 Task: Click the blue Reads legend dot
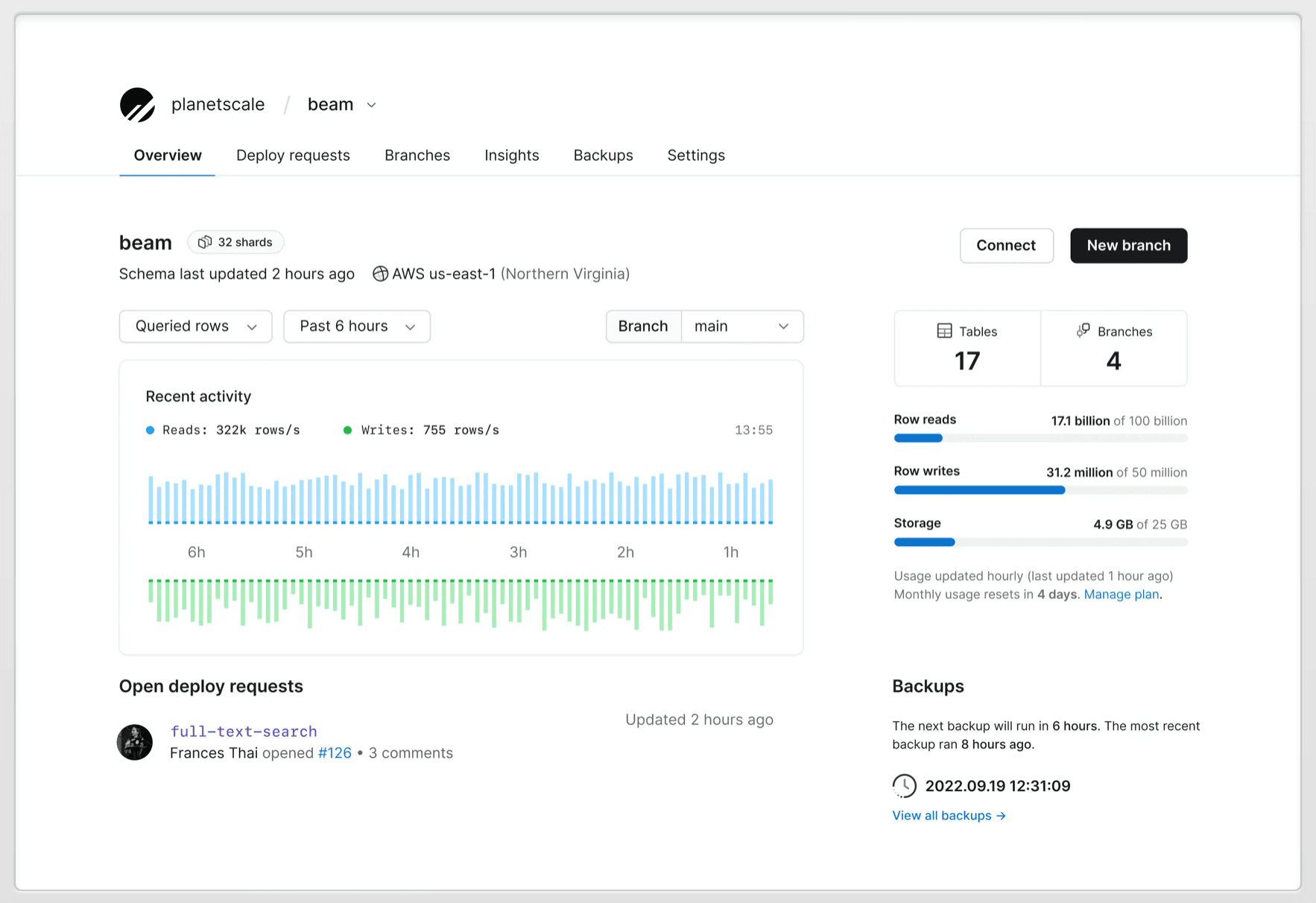tap(150, 430)
